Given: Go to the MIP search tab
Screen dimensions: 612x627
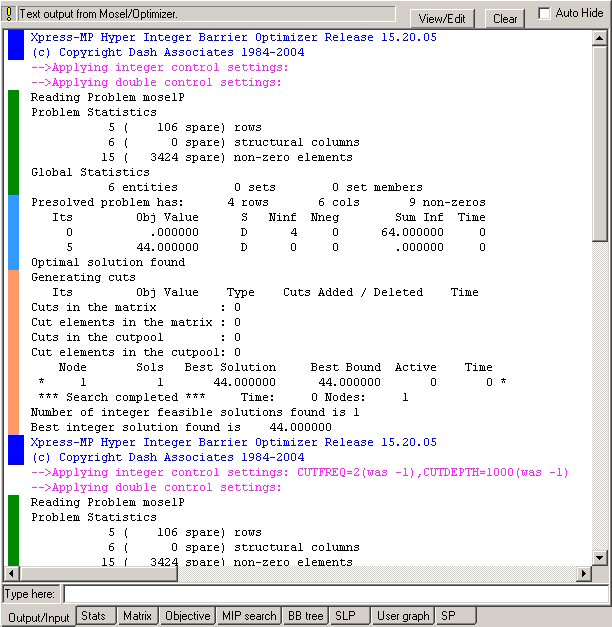Looking at the screenshot, I should [249, 616].
